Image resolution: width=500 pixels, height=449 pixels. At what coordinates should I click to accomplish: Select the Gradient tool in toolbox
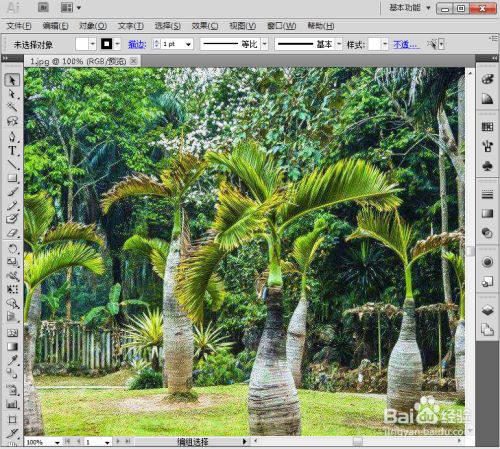click(12, 347)
